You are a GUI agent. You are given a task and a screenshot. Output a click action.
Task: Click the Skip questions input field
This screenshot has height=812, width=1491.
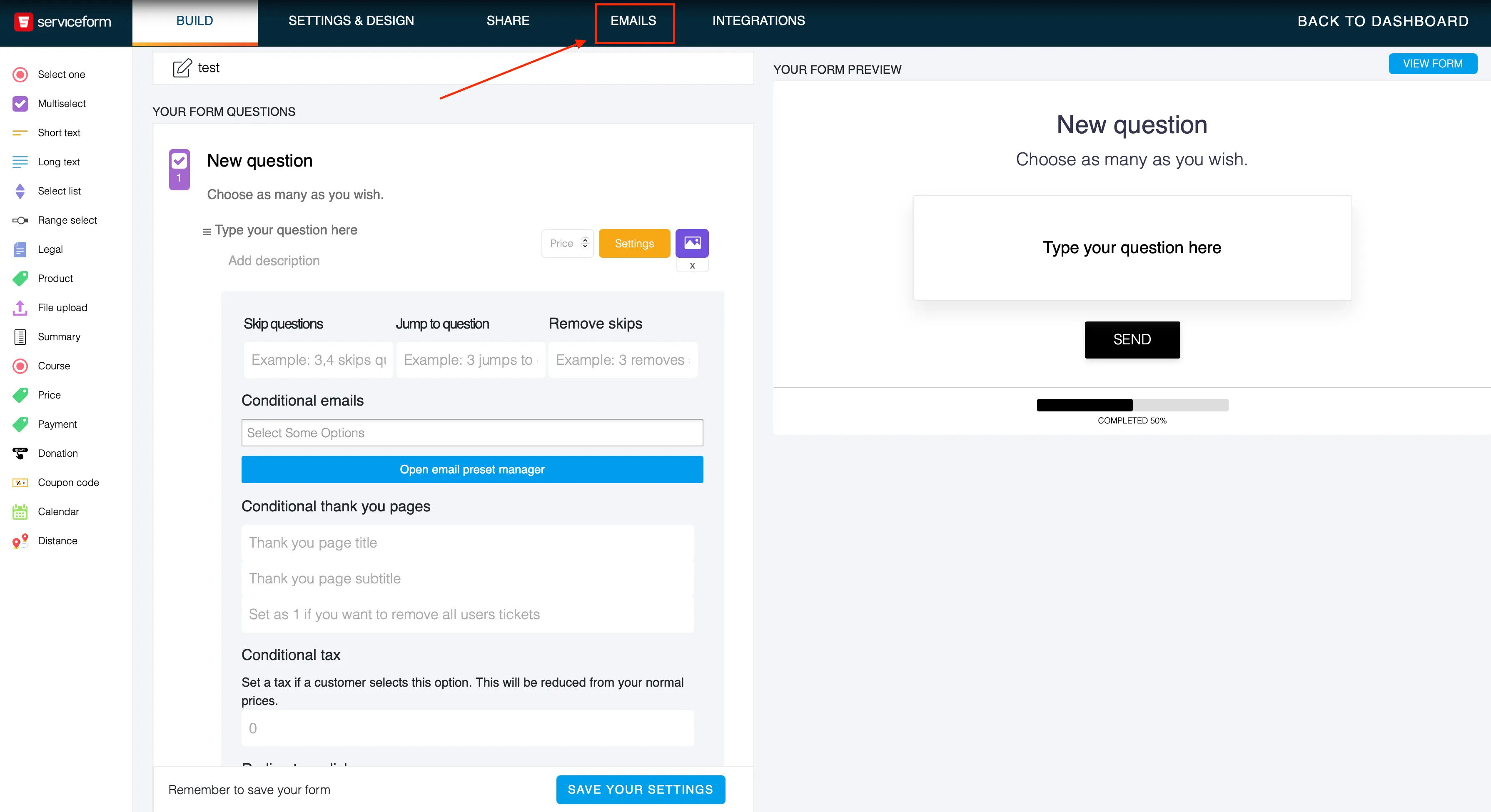(318, 360)
